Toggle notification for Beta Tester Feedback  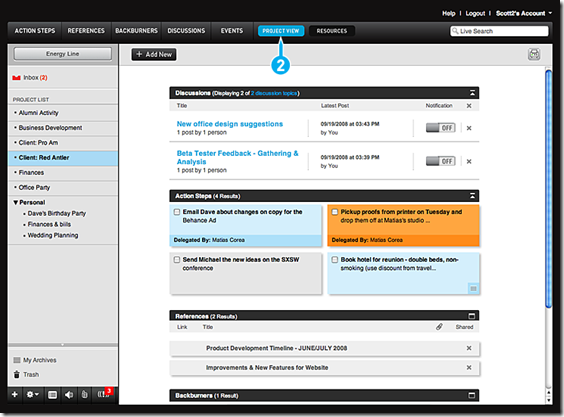point(441,161)
